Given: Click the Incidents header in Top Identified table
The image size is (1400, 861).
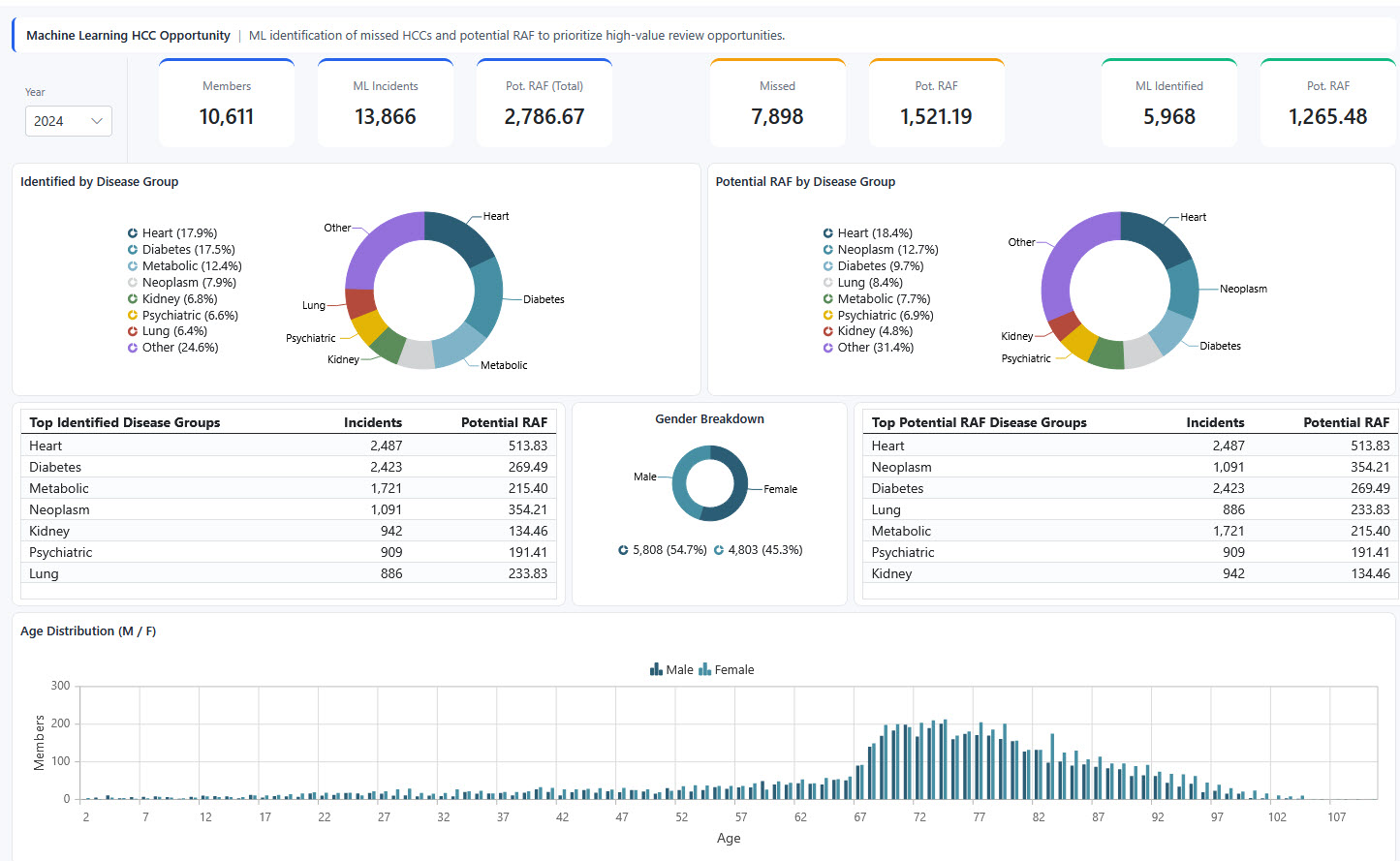Looking at the screenshot, I should [x=372, y=422].
